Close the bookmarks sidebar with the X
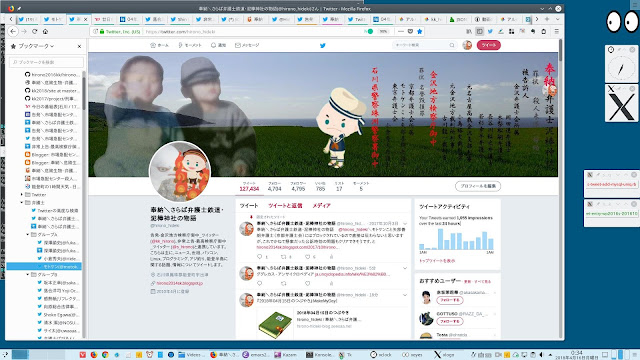 point(79,47)
